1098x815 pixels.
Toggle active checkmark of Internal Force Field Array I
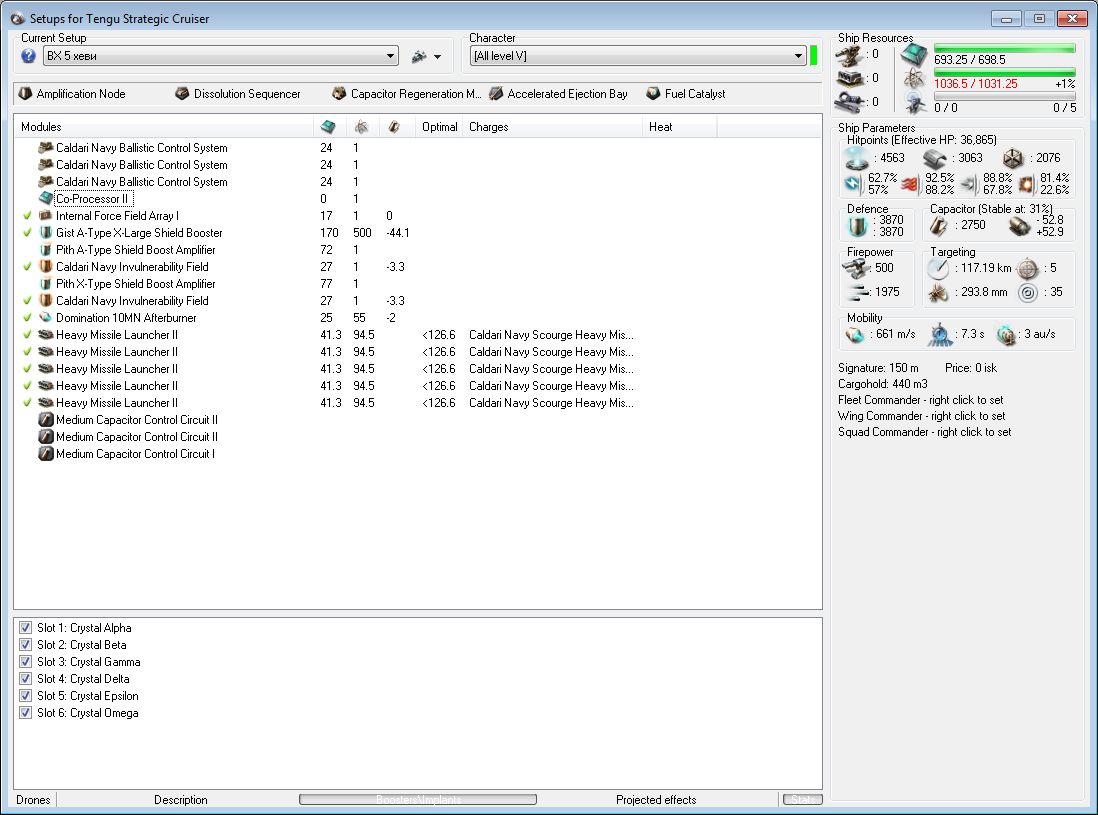coord(27,216)
